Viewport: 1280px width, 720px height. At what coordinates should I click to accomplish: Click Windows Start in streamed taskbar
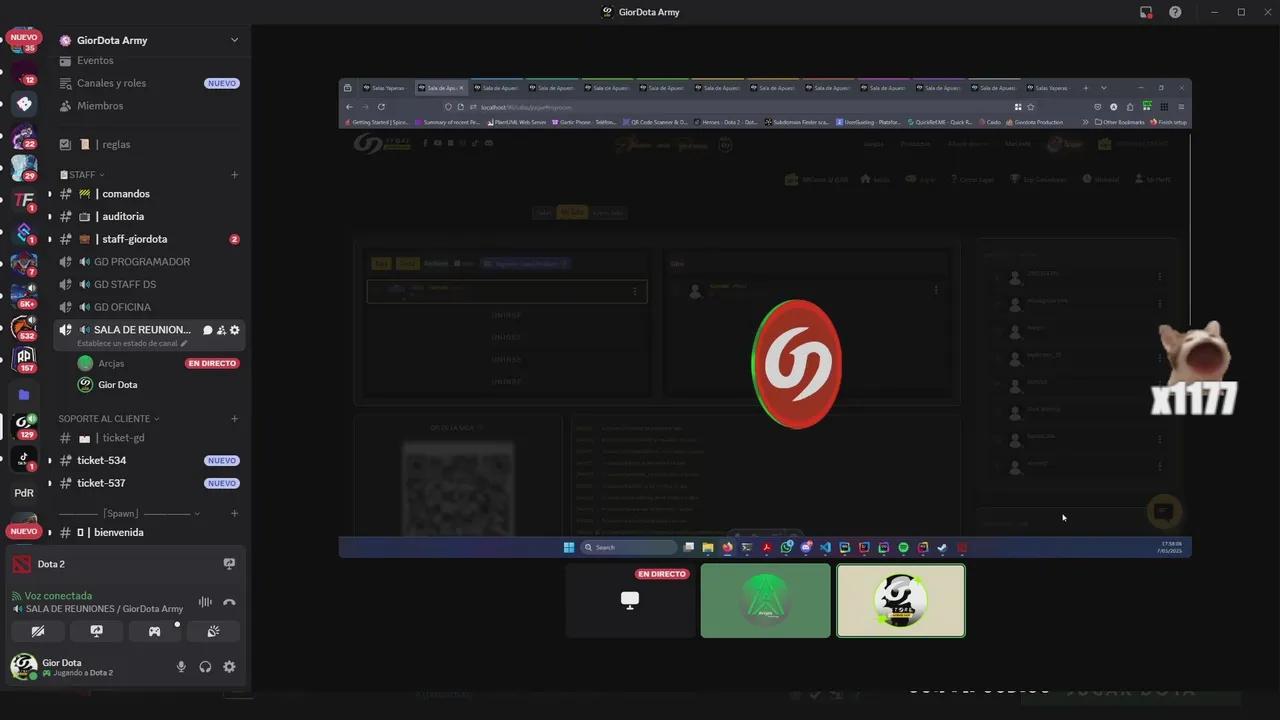click(569, 547)
